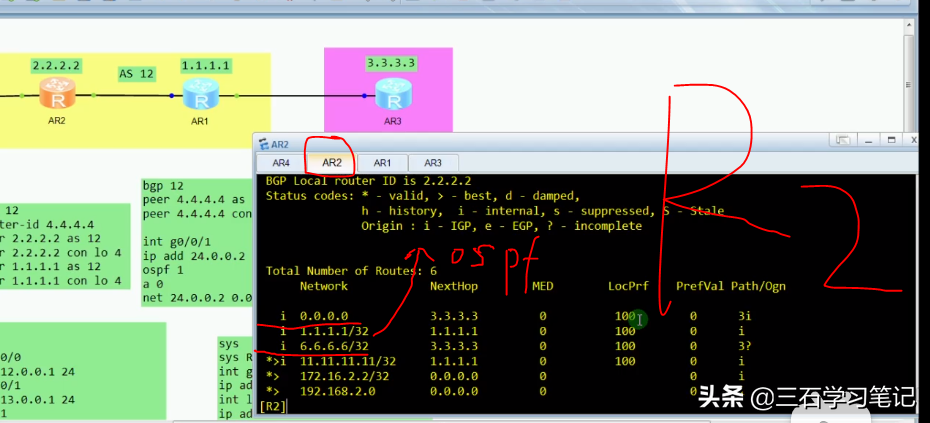Select the blue AR1 router on the topology
This screenshot has width=930, height=423.
[x=200, y=94]
